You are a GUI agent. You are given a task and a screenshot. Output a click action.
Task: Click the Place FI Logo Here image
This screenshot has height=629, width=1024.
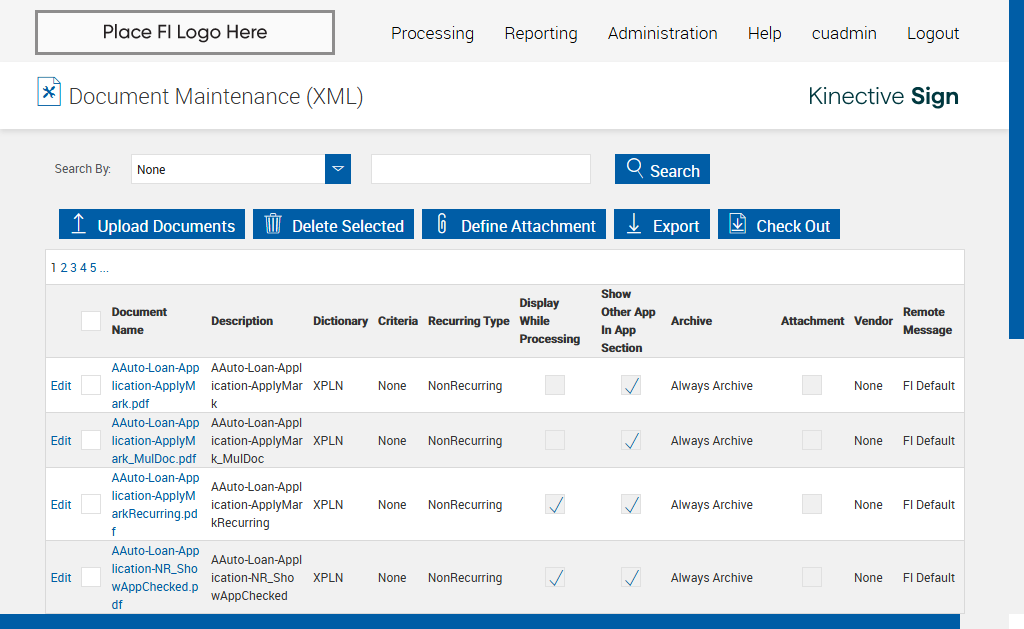coord(185,33)
